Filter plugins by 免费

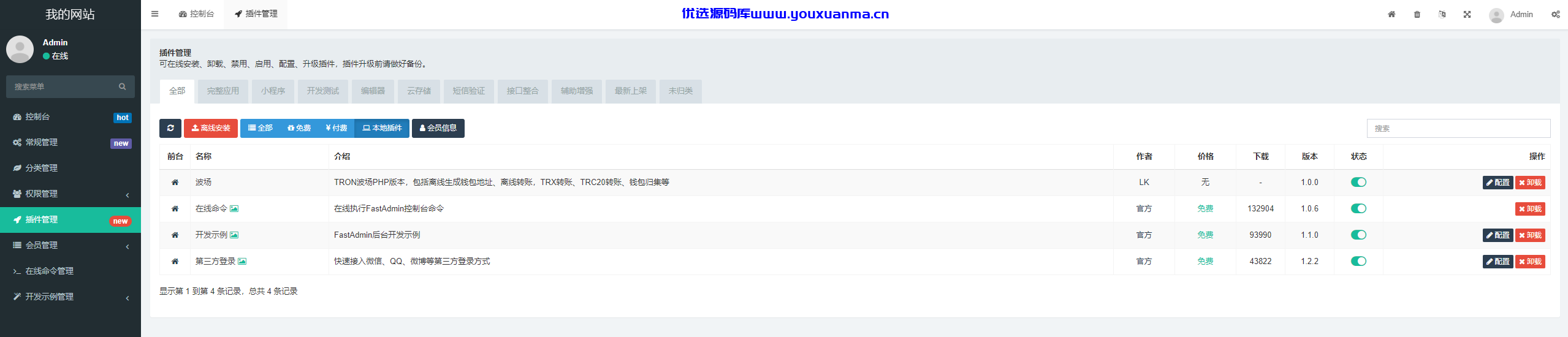pos(299,128)
